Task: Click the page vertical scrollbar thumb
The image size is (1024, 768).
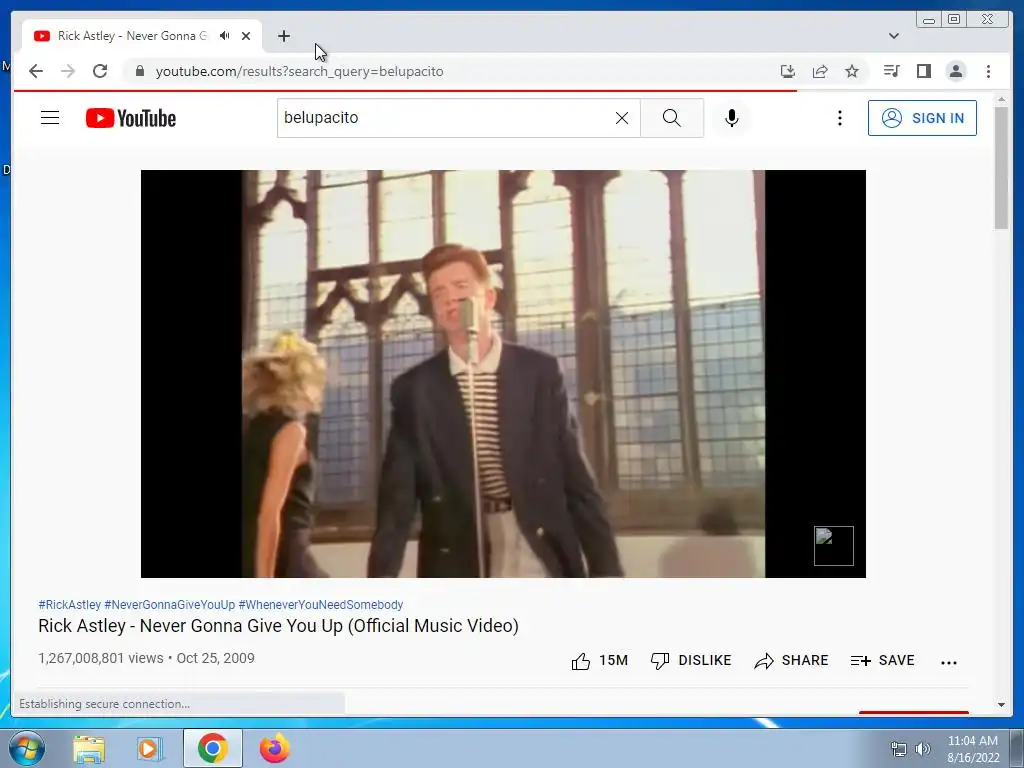Action: [1001, 167]
